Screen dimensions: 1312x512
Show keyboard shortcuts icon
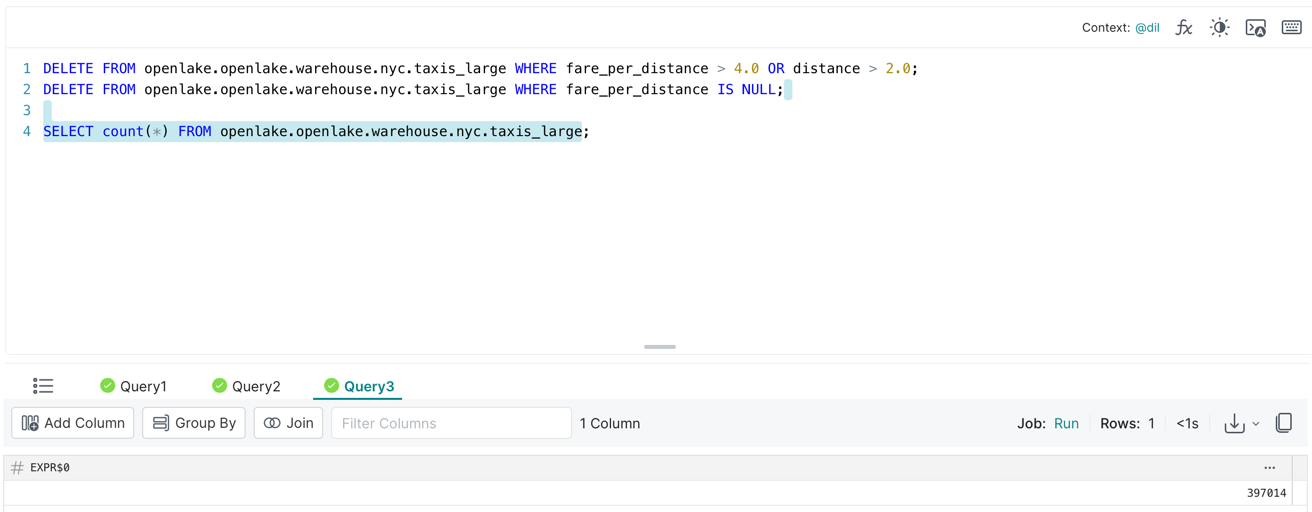(1291, 28)
